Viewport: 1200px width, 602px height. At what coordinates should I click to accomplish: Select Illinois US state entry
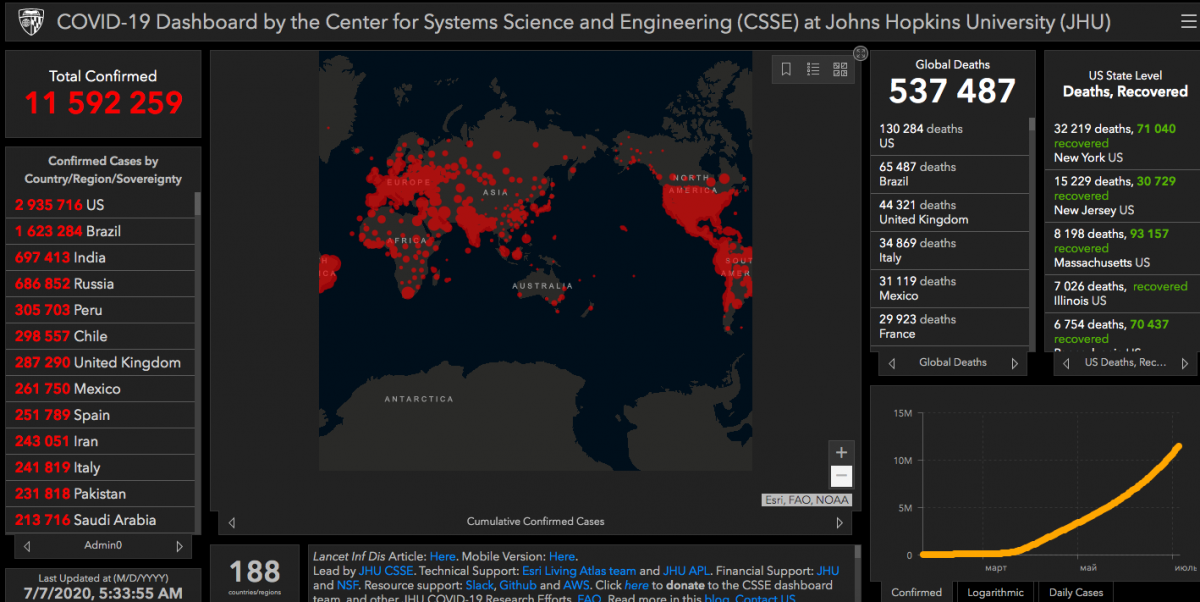pos(1121,293)
